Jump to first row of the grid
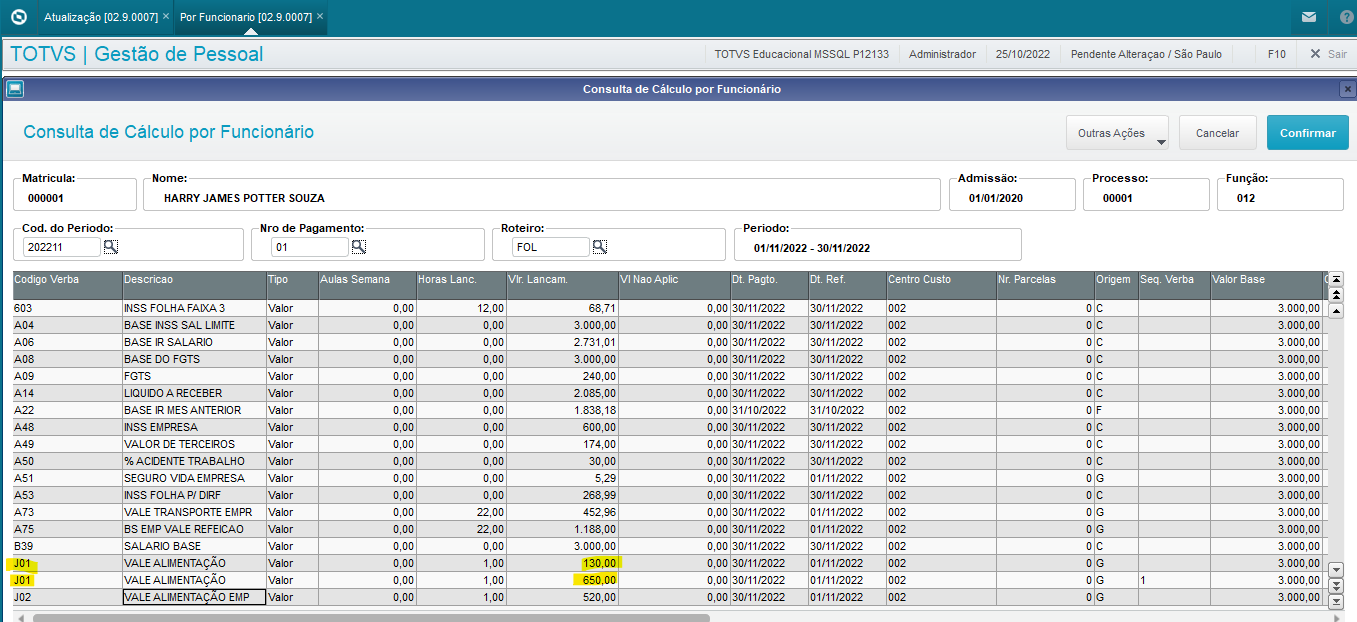 point(1336,278)
